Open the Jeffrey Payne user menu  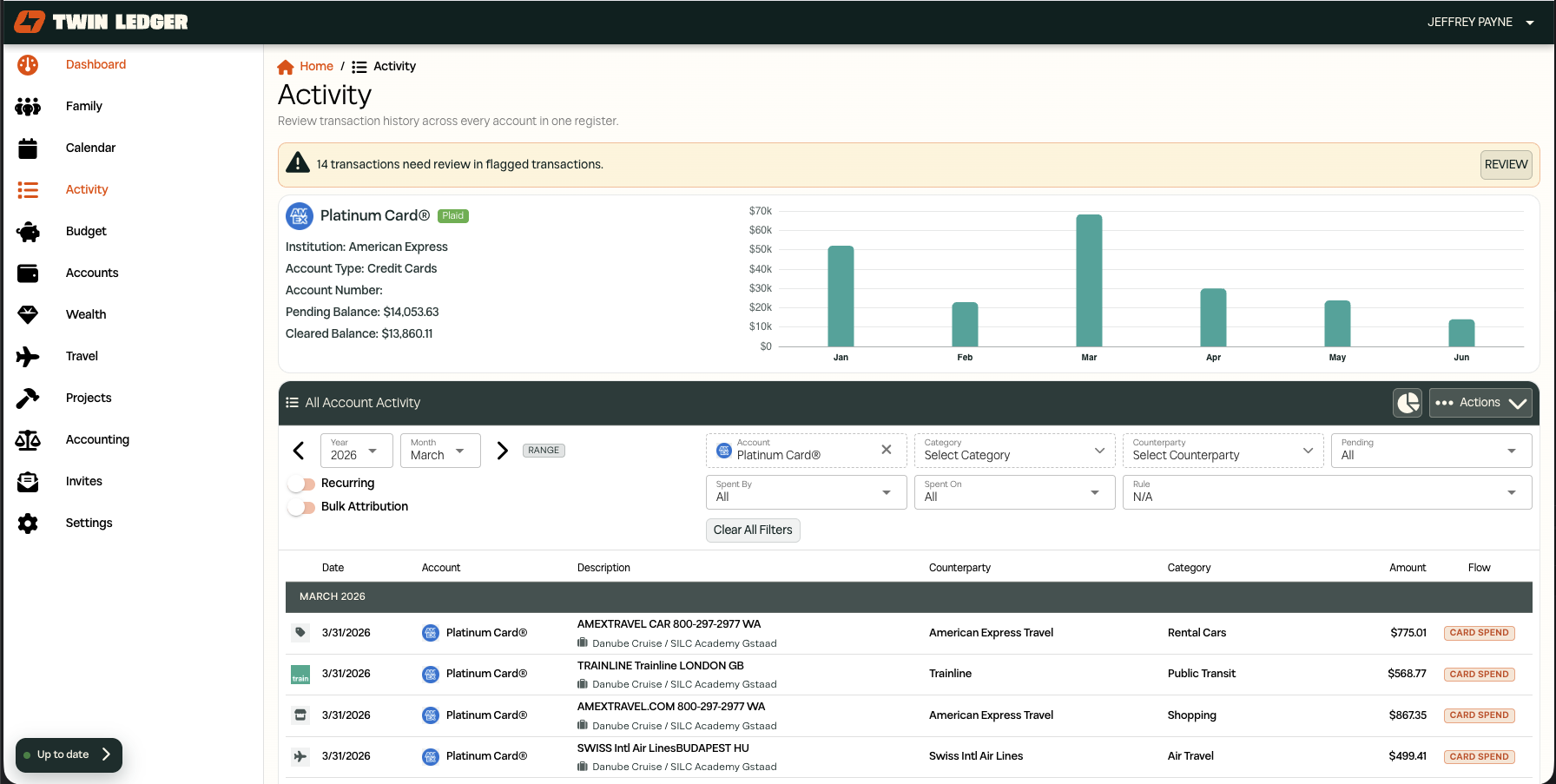coord(1480,22)
